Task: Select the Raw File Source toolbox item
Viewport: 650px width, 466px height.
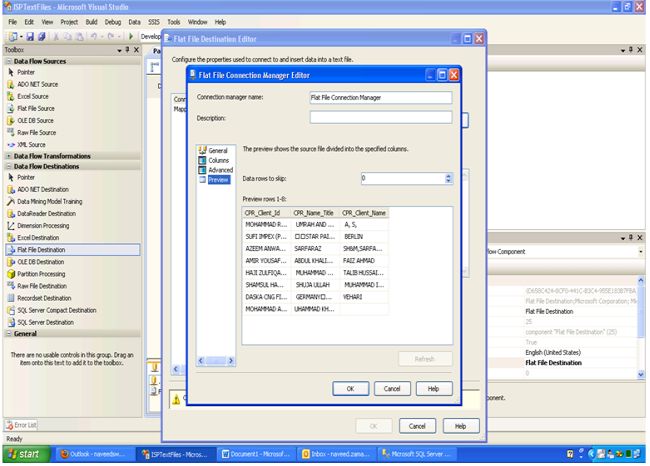Action: (x=36, y=132)
